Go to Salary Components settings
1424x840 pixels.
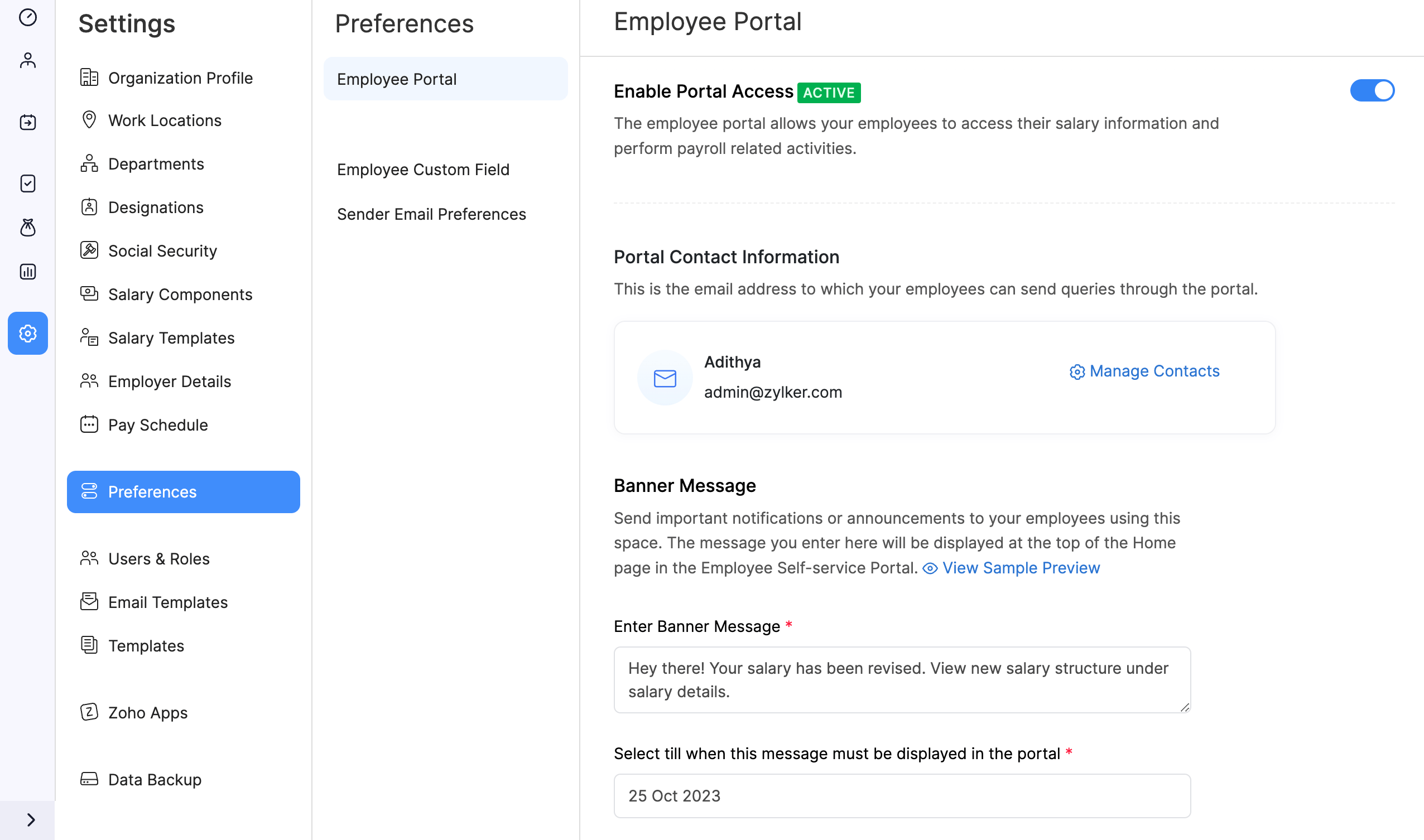180,295
